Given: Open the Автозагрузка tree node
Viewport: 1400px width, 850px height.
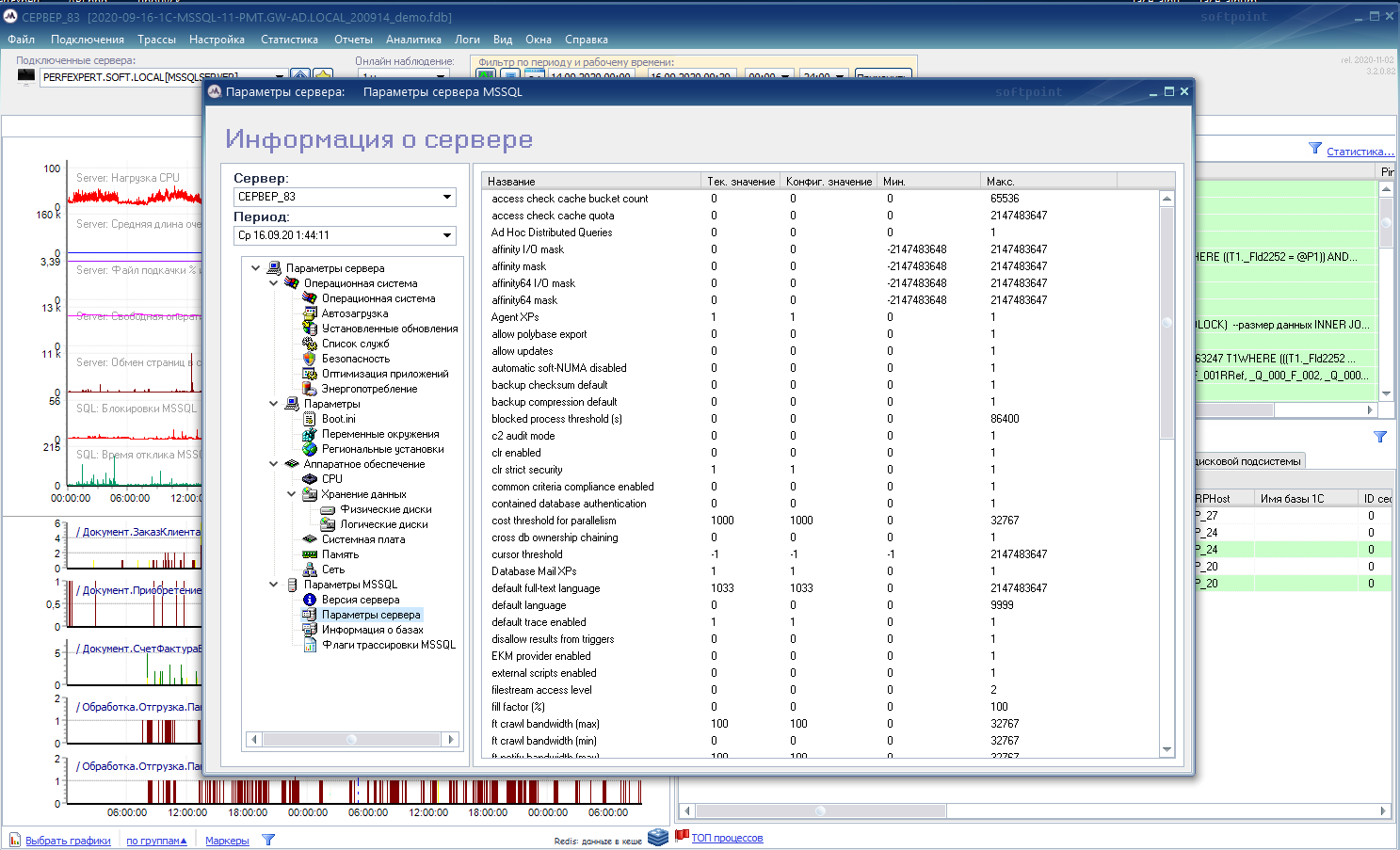Looking at the screenshot, I should (x=354, y=313).
